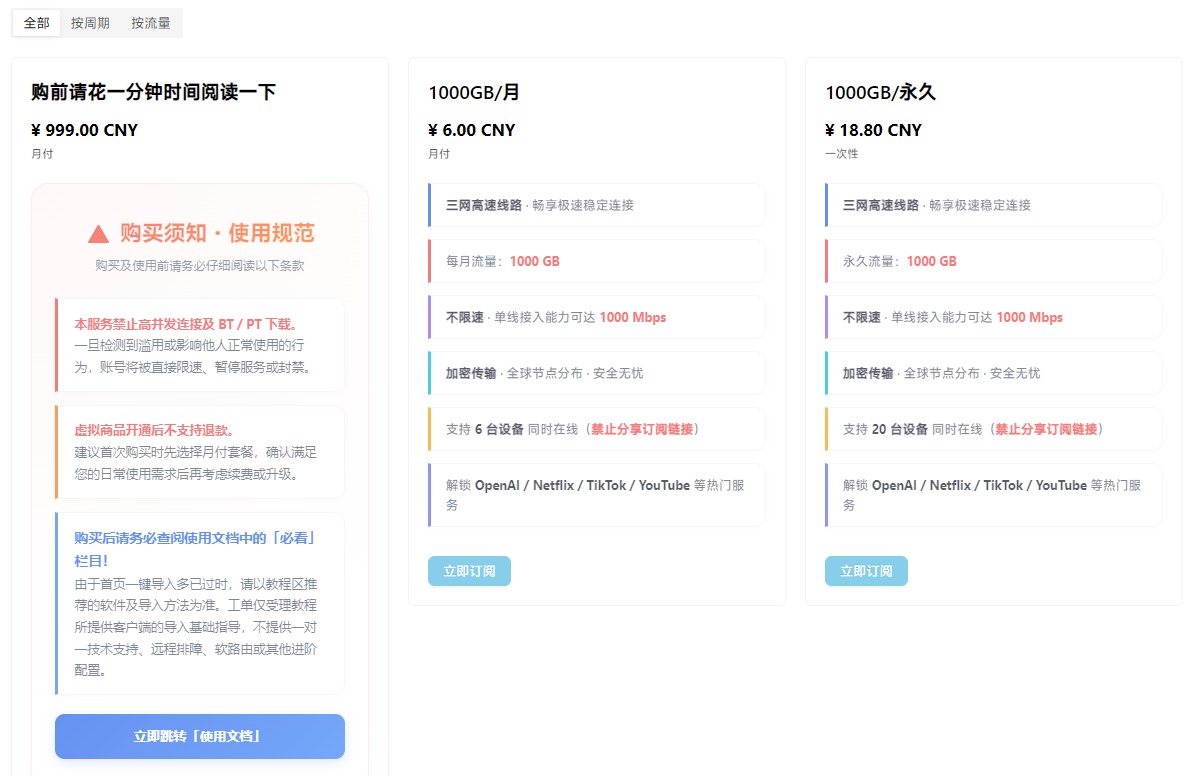Click the 一次性 billing label

coord(841,153)
